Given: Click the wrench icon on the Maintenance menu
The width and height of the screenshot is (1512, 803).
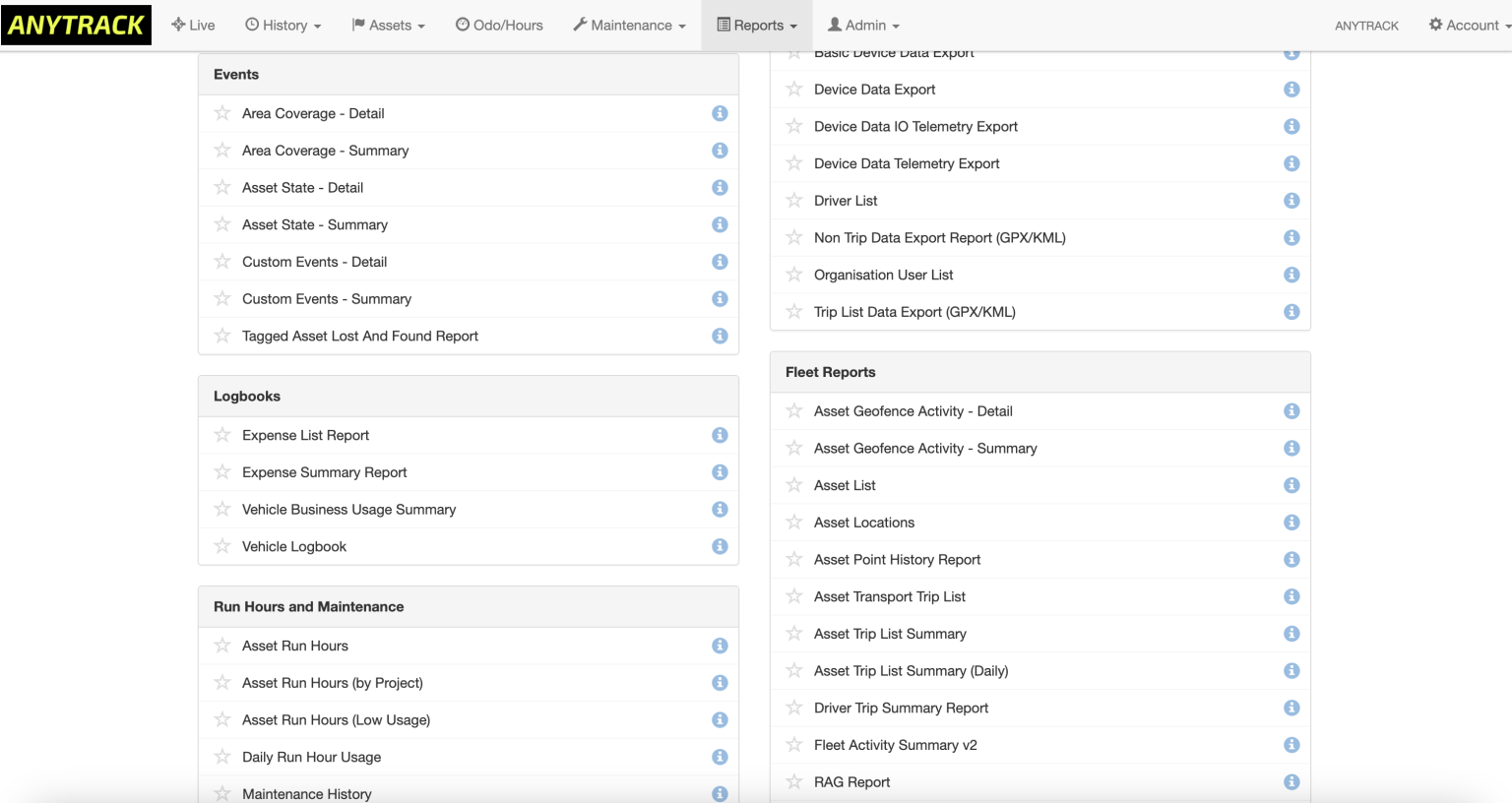Looking at the screenshot, I should point(580,25).
